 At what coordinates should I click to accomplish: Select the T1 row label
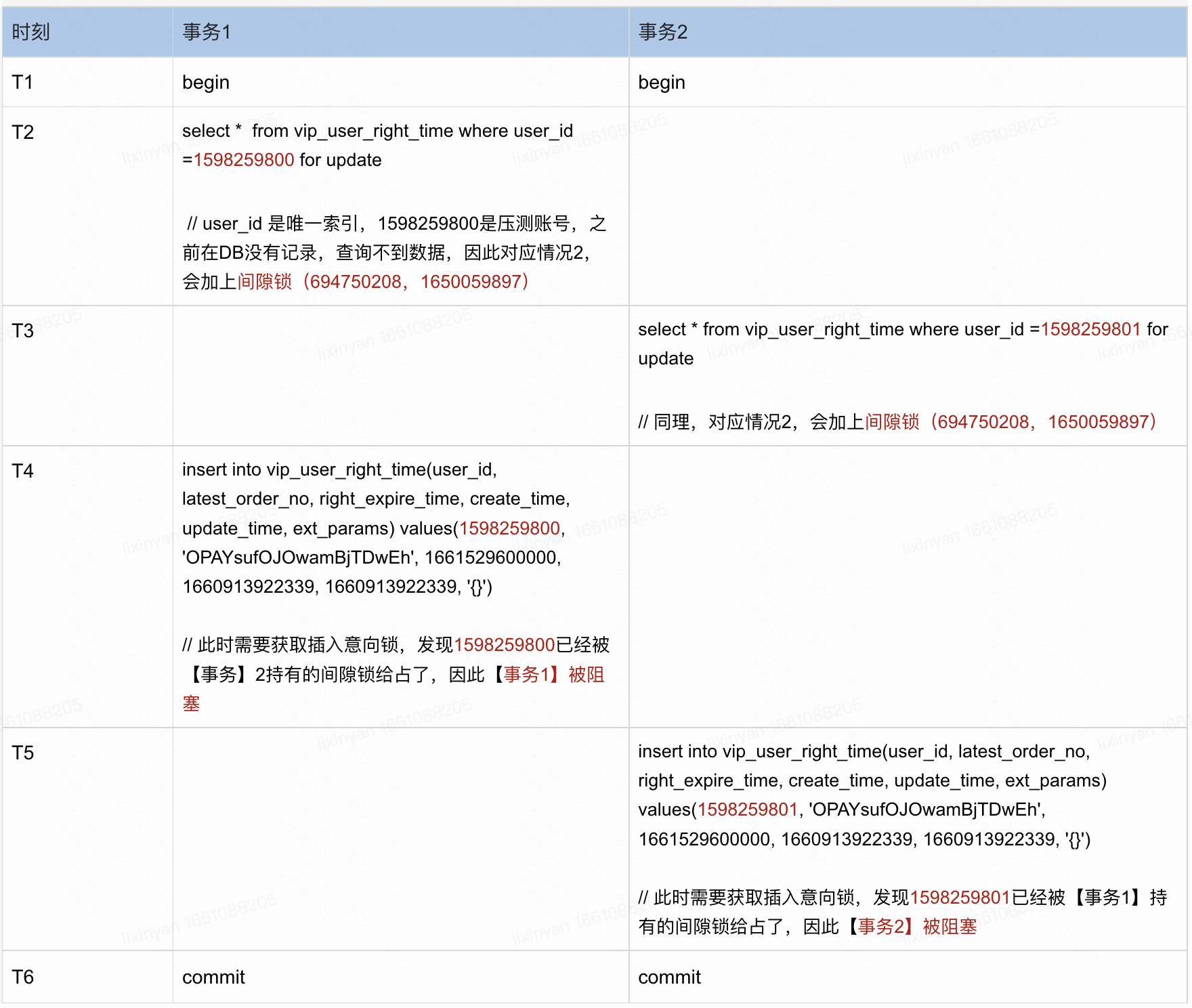click(22, 82)
